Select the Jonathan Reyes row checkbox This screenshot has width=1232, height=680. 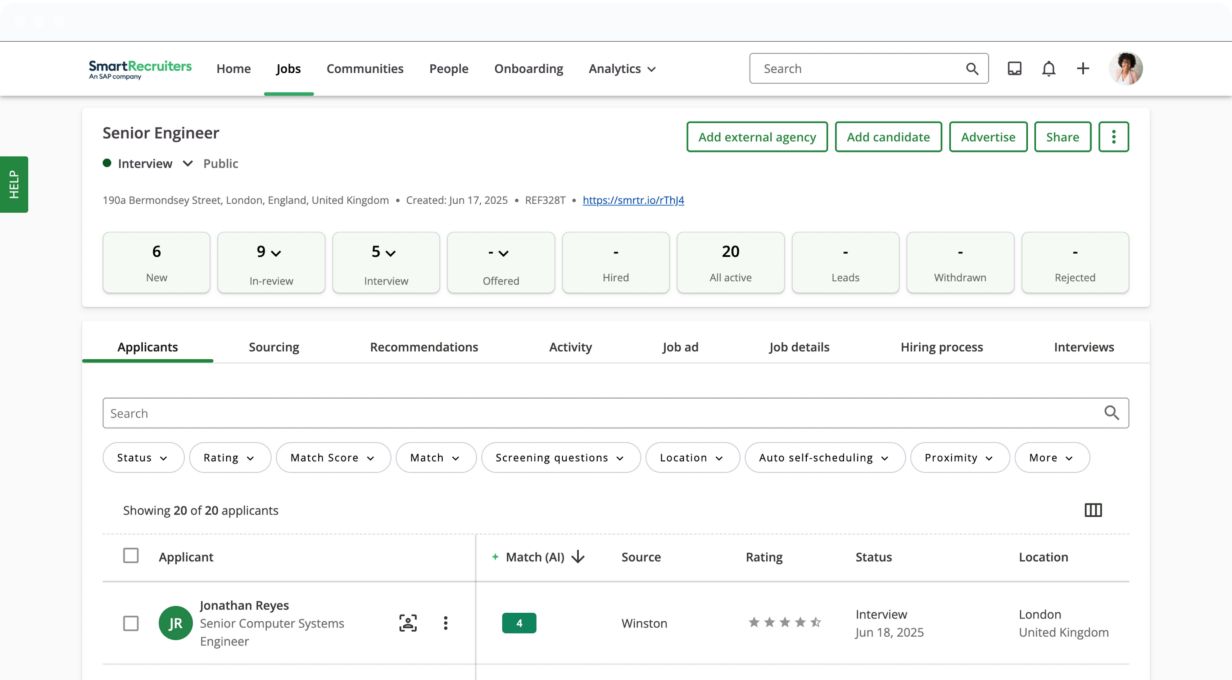coord(131,623)
